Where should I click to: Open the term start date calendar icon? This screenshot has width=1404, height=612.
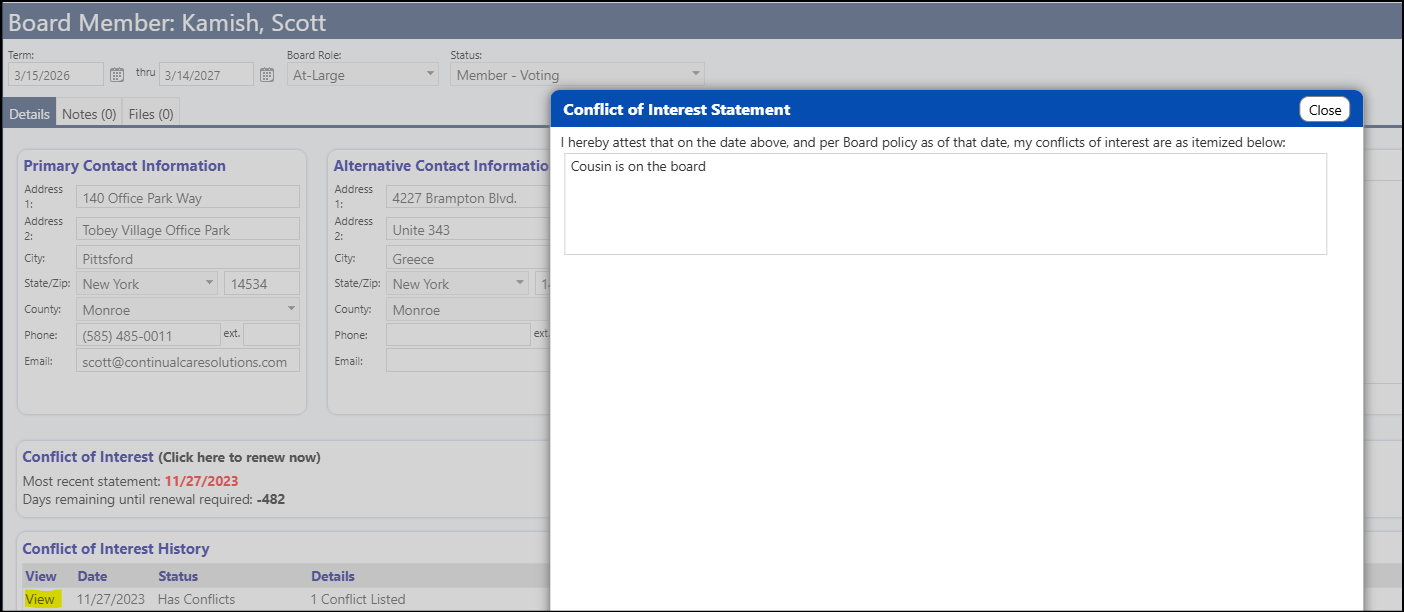pyautogui.click(x=117, y=75)
